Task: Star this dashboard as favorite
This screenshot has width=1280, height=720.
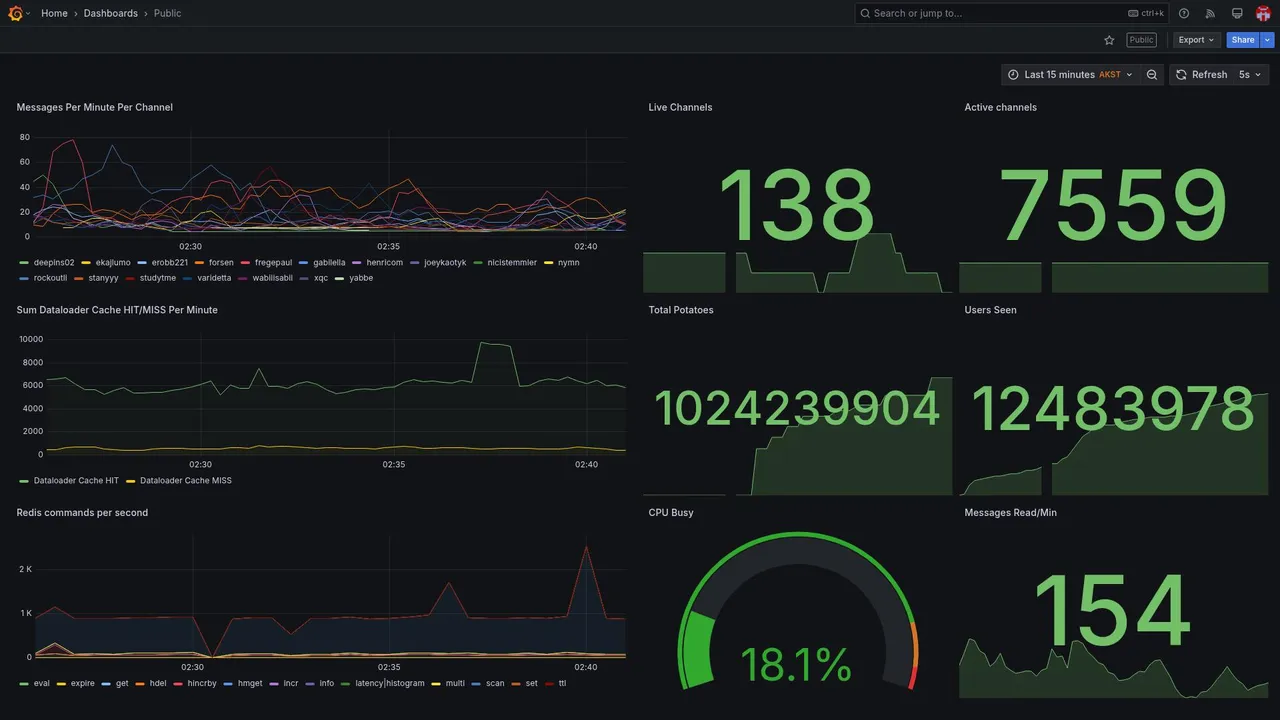Action: pos(1109,40)
